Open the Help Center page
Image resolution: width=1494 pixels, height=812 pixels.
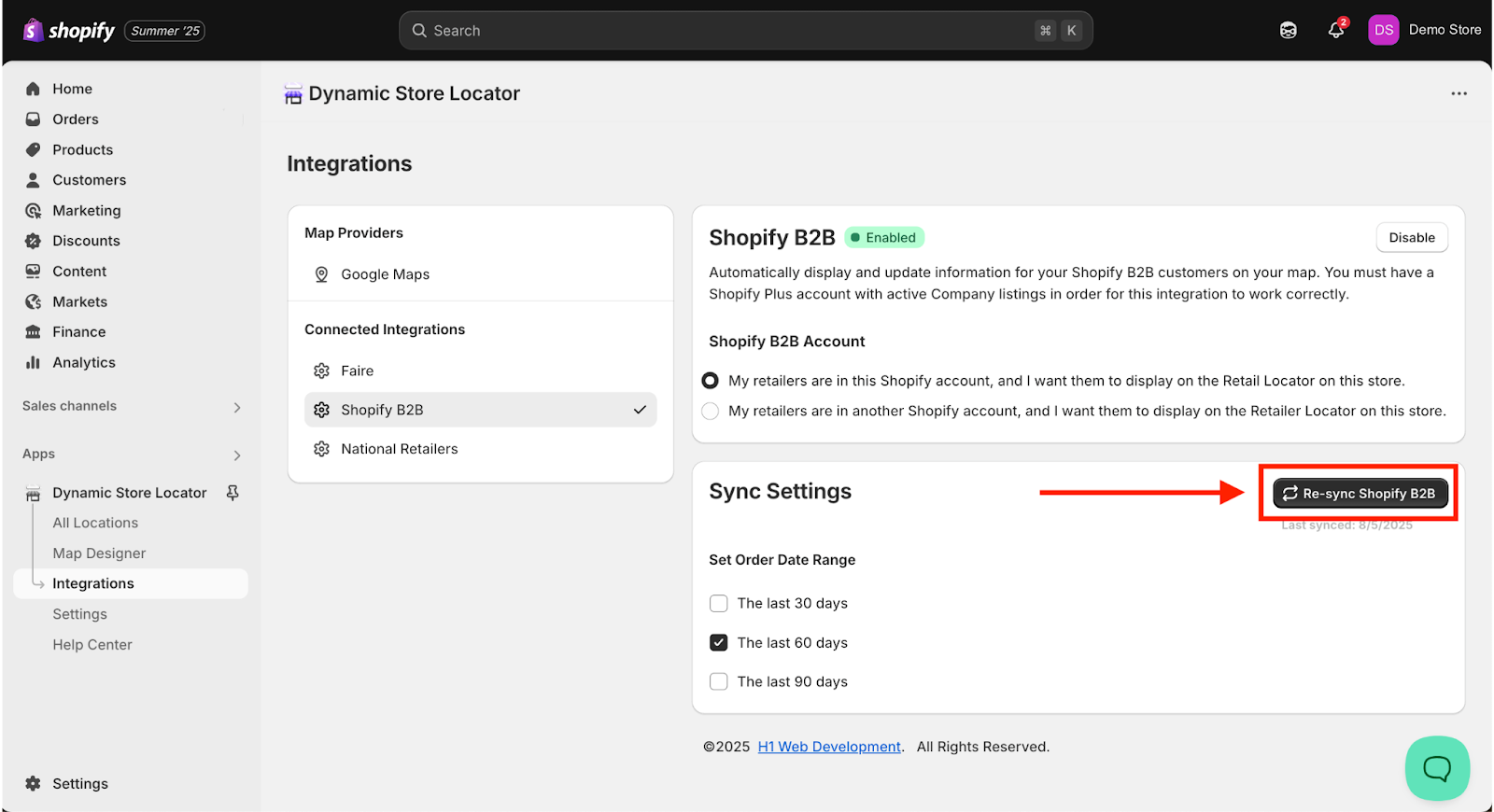pos(92,645)
